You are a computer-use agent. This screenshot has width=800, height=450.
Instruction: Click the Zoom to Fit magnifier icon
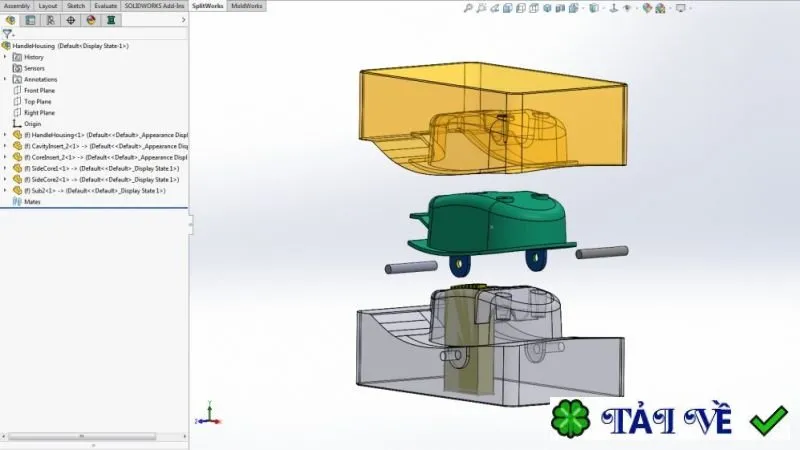pos(467,8)
